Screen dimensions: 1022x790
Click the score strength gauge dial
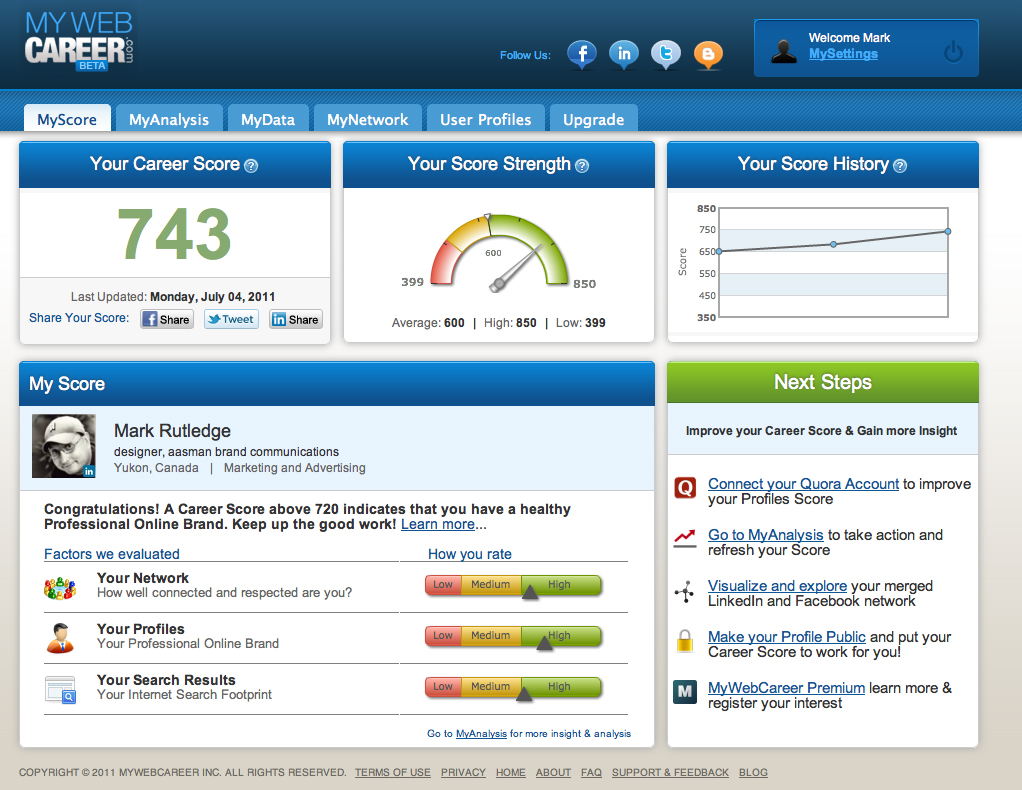point(499,252)
